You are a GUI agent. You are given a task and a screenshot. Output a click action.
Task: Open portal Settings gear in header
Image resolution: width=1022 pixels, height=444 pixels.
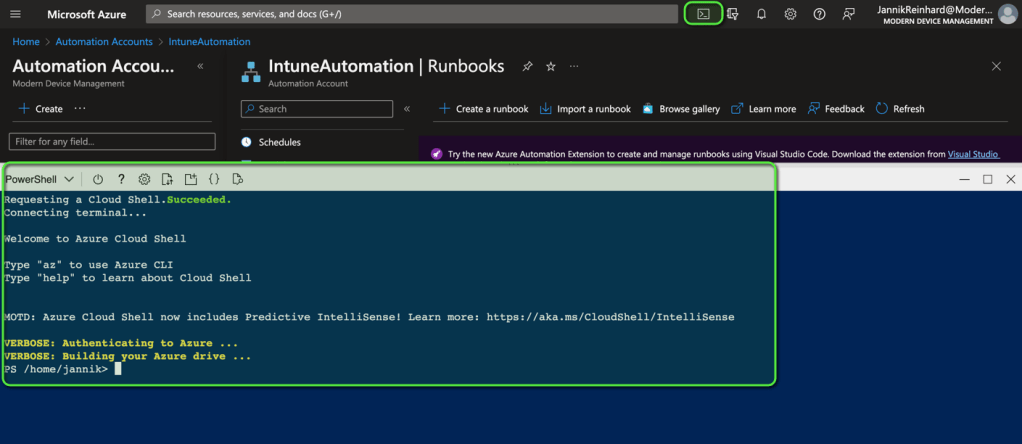tap(790, 14)
